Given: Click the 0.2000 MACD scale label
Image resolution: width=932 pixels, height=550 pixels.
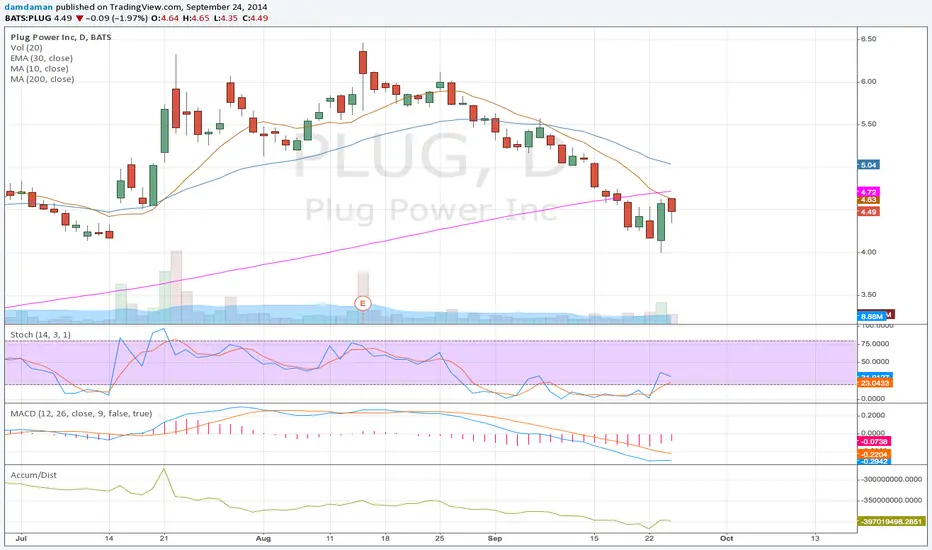Looking at the screenshot, I should point(873,415).
